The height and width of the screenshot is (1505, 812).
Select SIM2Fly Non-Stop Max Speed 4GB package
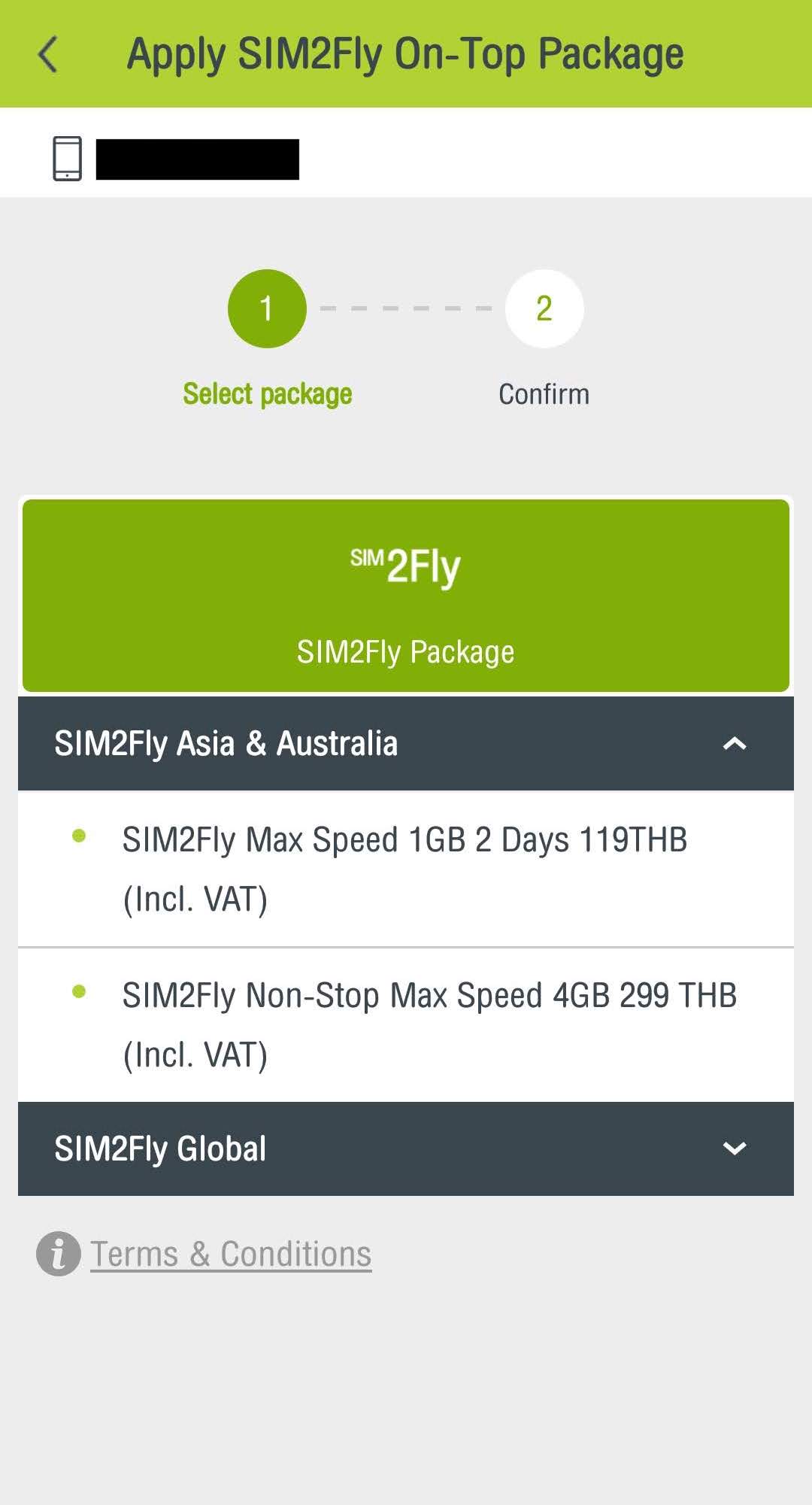(429, 1024)
